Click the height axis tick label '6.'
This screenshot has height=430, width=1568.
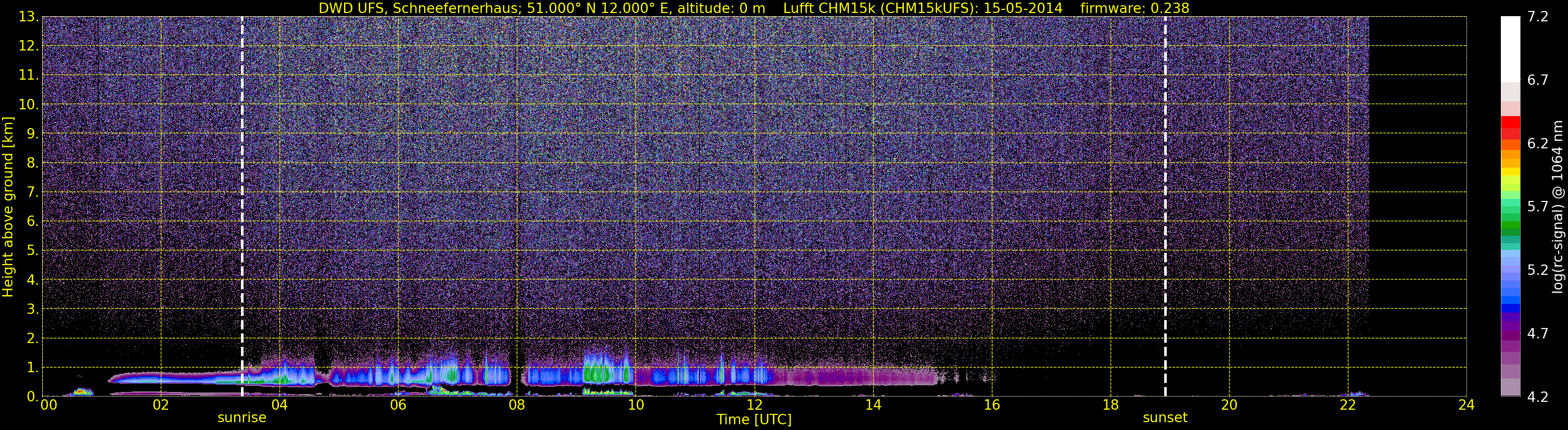[x=32, y=221]
